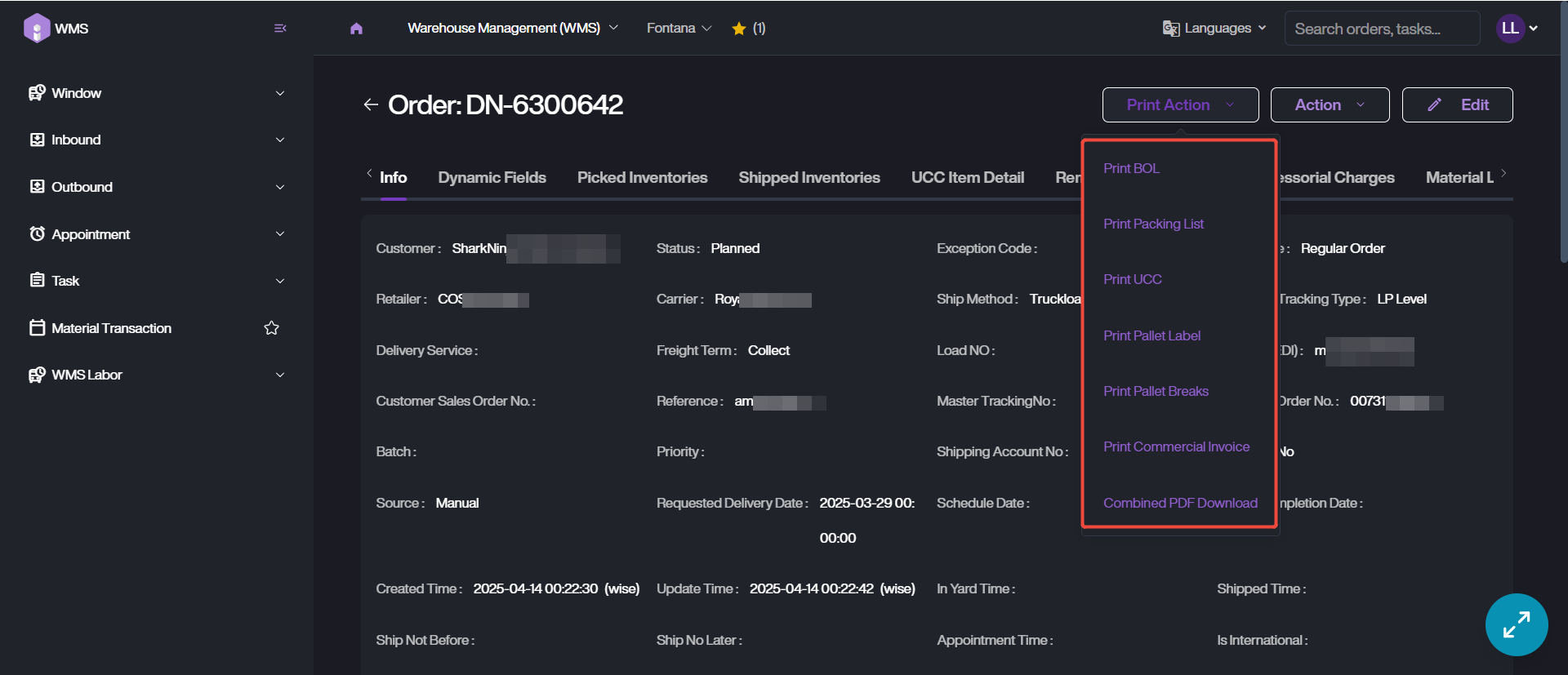The image size is (1568, 675).
Task: Switch to the Material L tab
Action: 1459,177
